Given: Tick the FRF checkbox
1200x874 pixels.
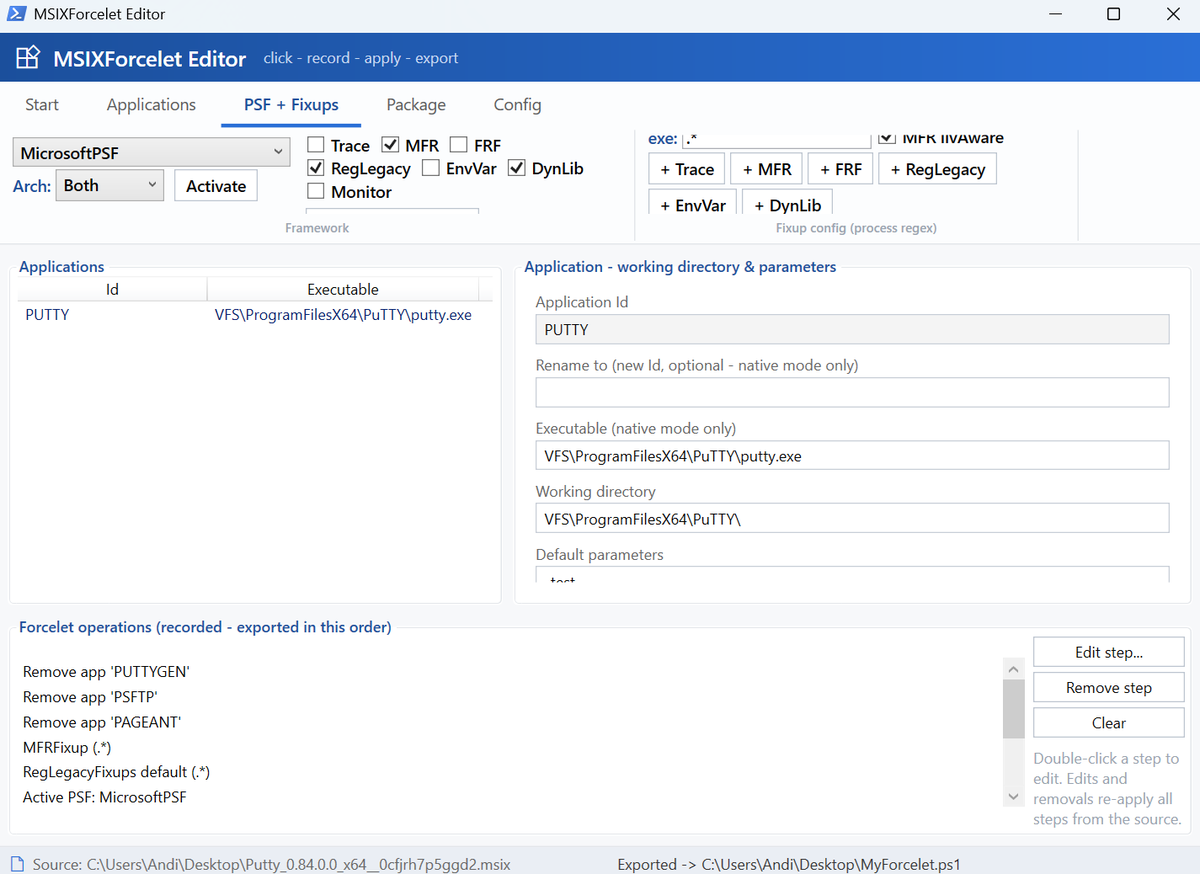Looking at the screenshot, I should (x=458, y=146).
